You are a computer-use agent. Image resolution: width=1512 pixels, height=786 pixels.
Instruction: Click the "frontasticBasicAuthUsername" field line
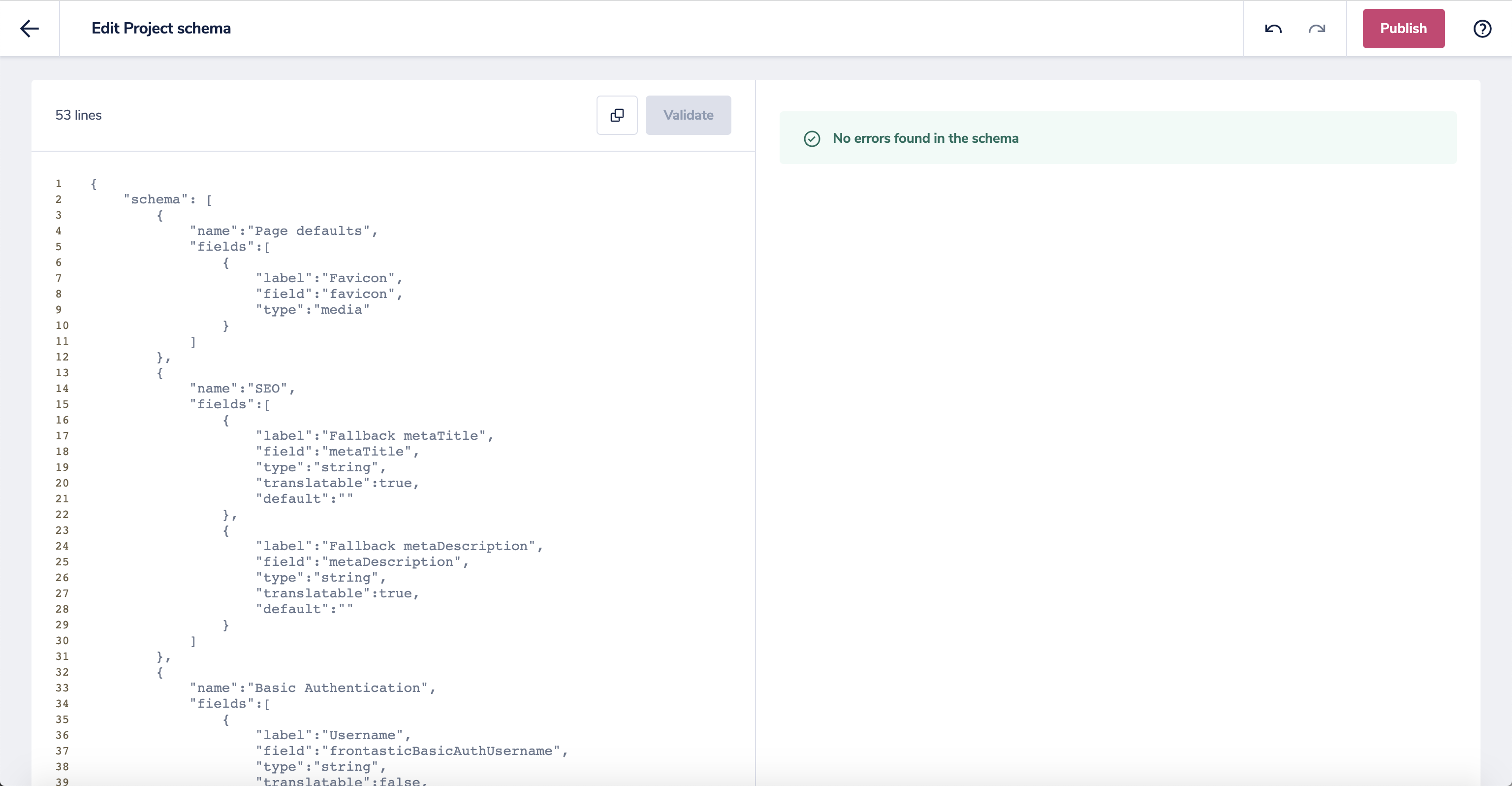411,751
